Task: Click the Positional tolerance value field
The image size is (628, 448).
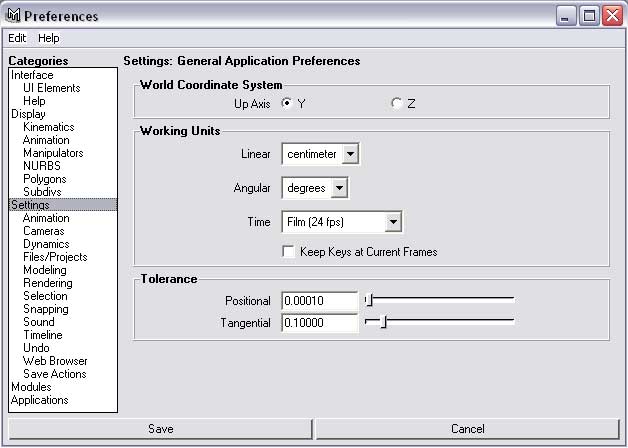Action: 319,300
